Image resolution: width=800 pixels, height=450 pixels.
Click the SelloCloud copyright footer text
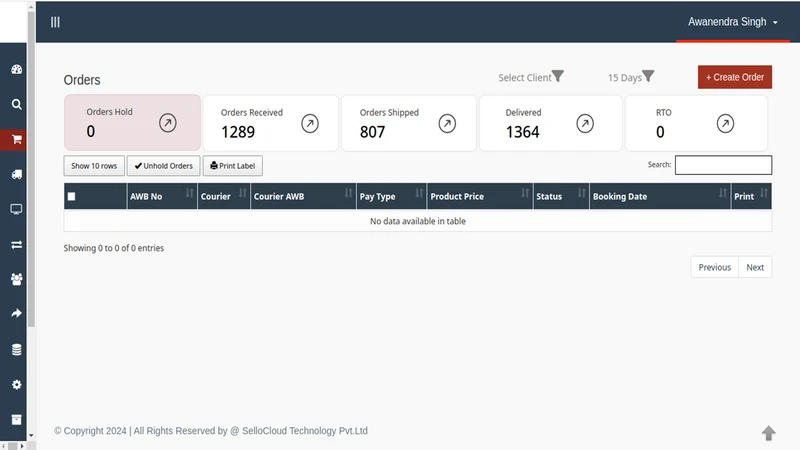pos(211,431)
